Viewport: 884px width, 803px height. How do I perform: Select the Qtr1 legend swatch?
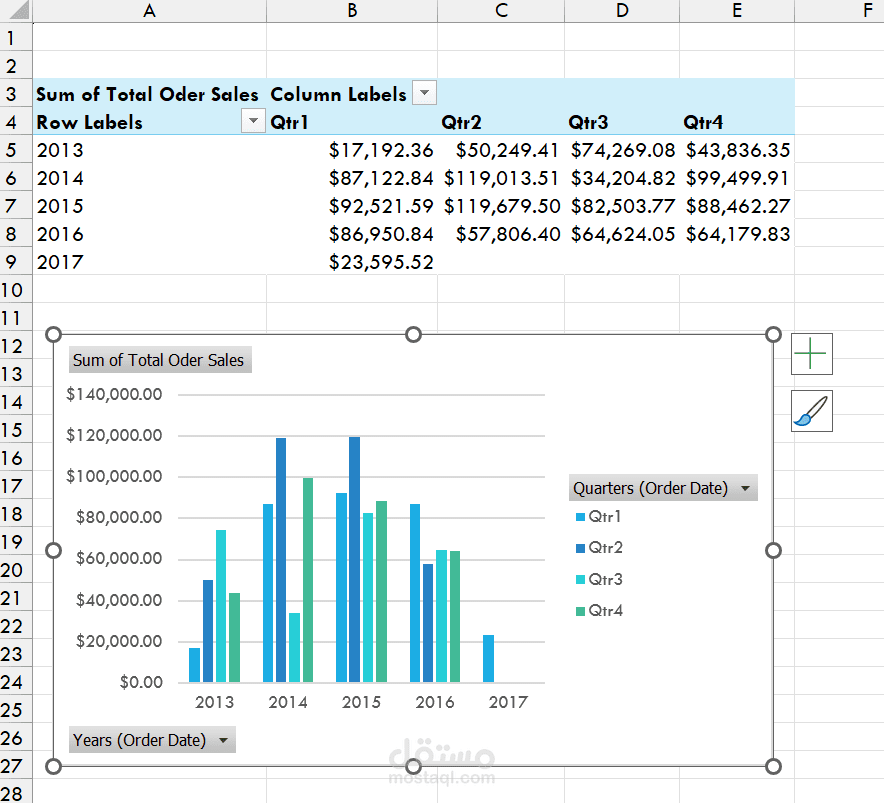click(580, 517)
